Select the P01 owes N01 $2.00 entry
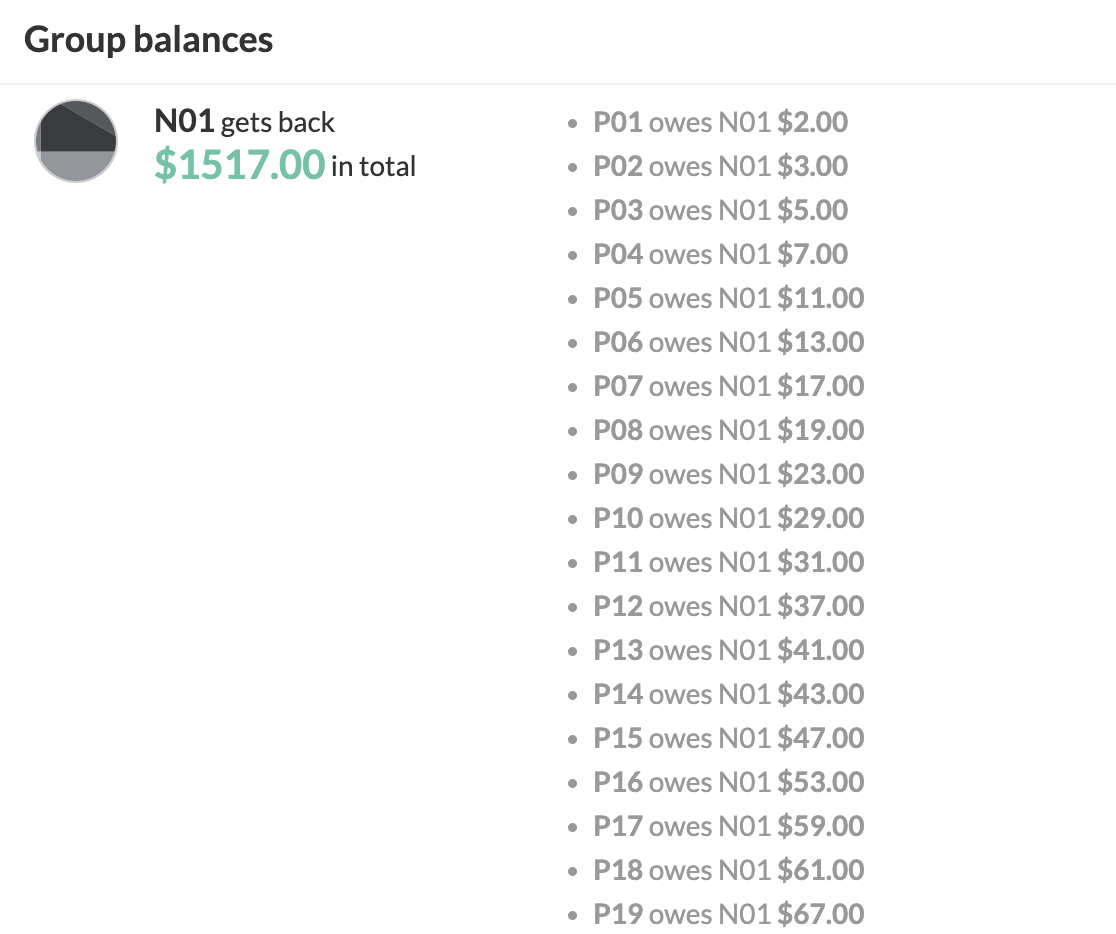Viewport: 1116px width, 934px height. [x=720, y=123]
